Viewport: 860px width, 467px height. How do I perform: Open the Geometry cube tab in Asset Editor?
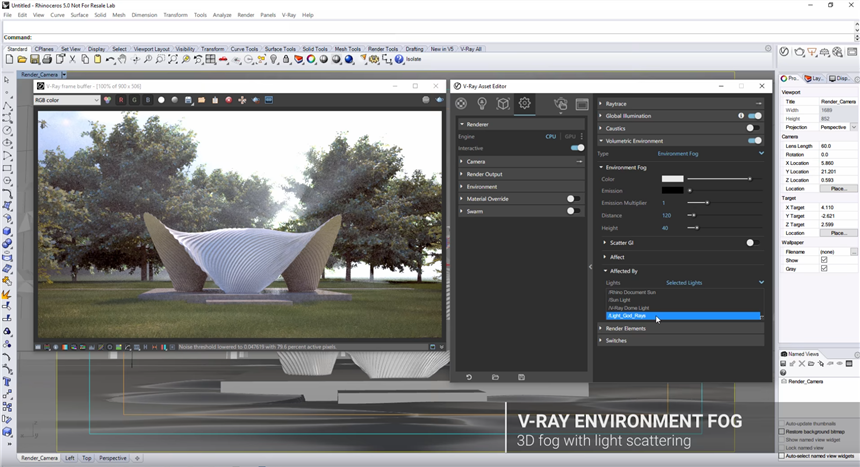tap(503, 104)
